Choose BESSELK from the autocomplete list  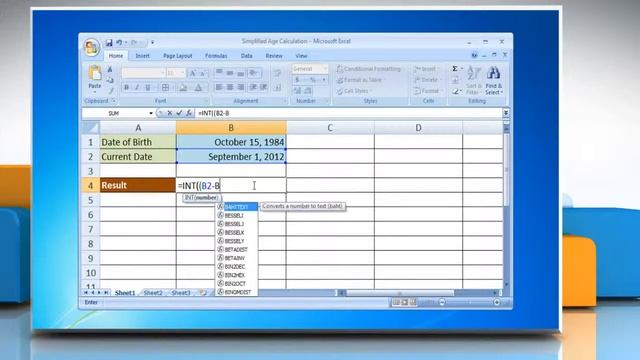coord(237,232)
